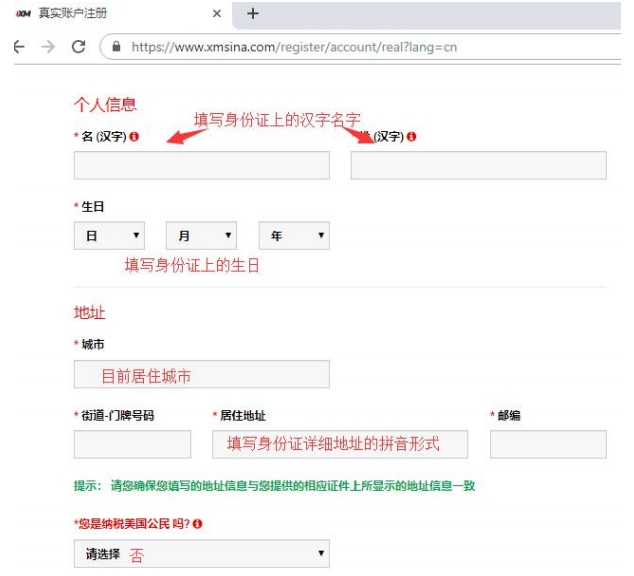This screenshot has width=634, height=576.
Task: Close the 真实账户注册 tab
Action: pos(217,14)
